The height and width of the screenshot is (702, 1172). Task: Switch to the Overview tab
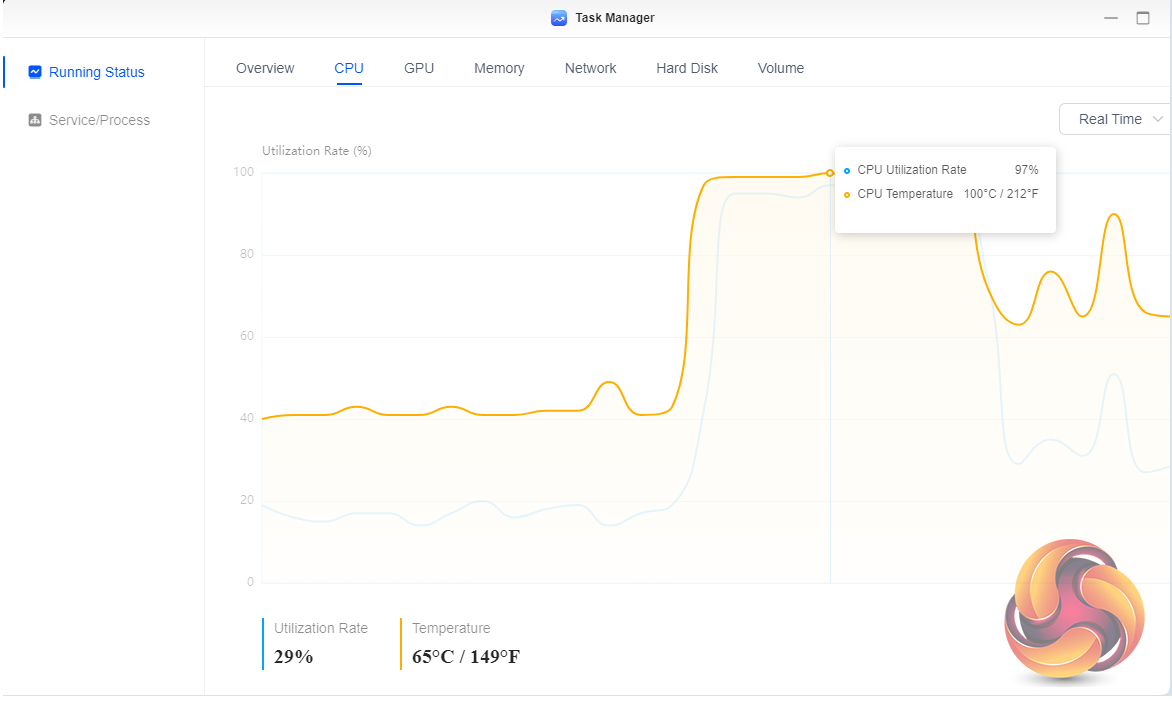pyautogui.click(x=265, y=68)
